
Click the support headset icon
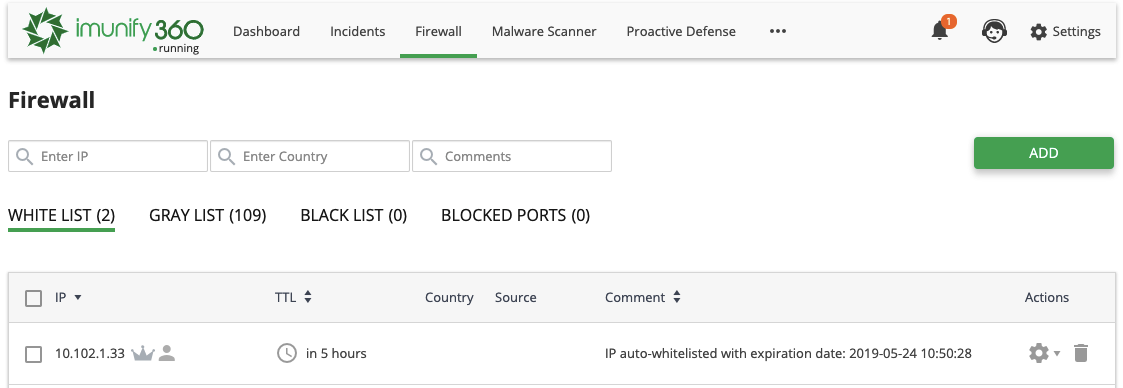click(x=992, y=31)
